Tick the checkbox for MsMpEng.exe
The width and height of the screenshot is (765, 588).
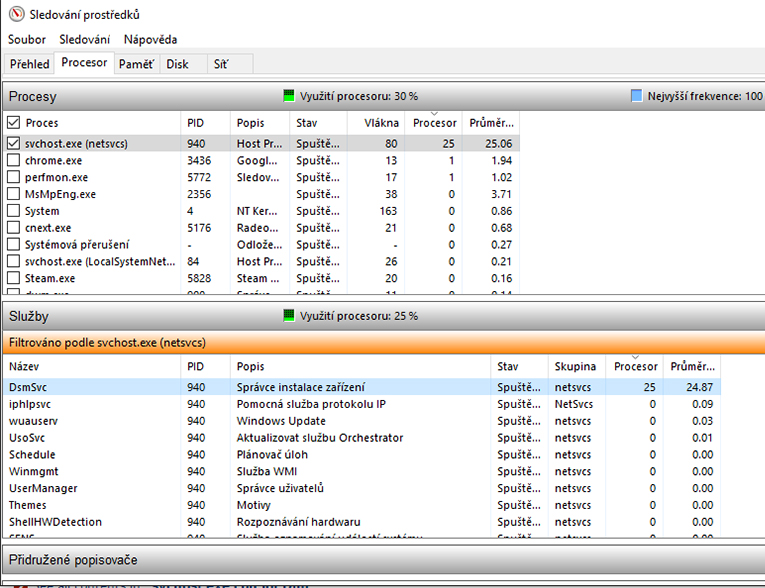coord(13,194)
